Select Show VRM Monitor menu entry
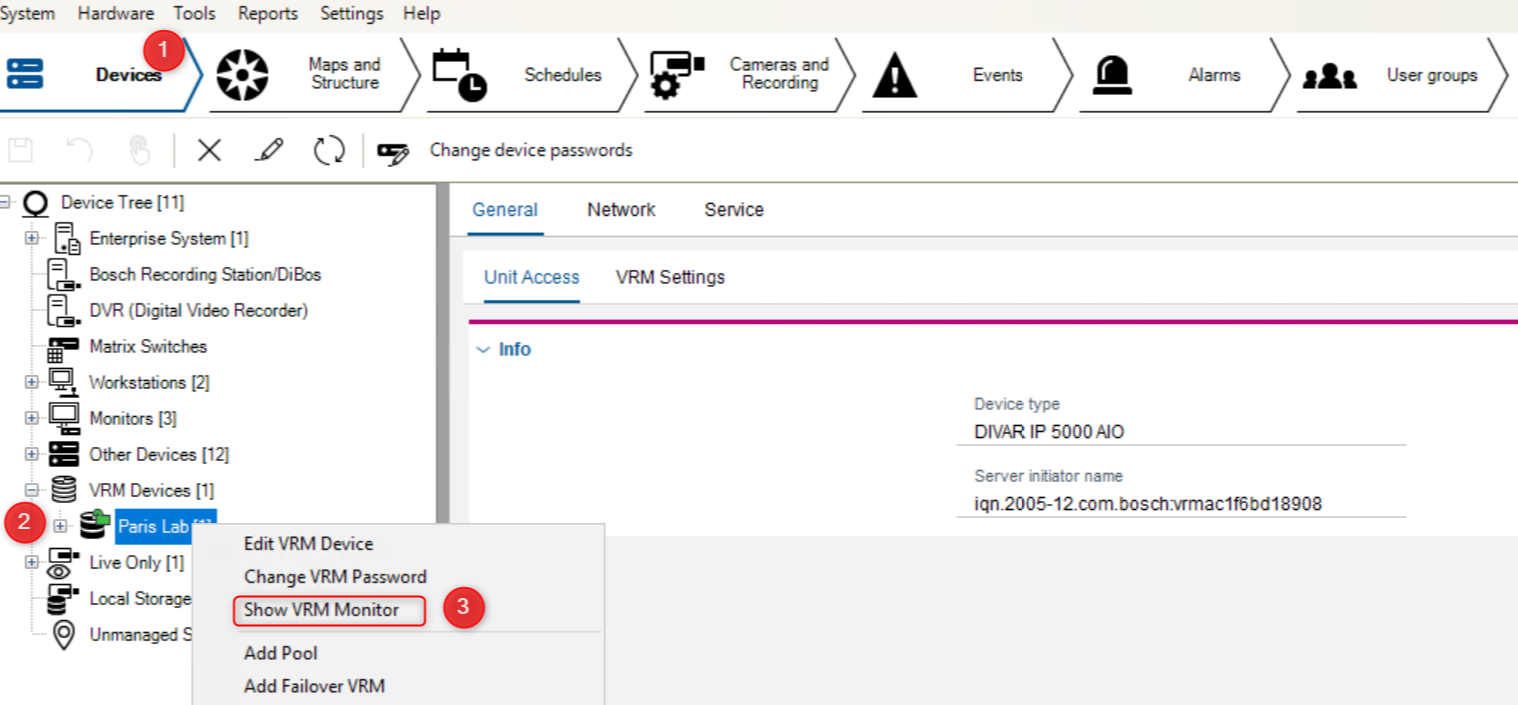The image size is (1518, 705). click(x=321, y=610)
